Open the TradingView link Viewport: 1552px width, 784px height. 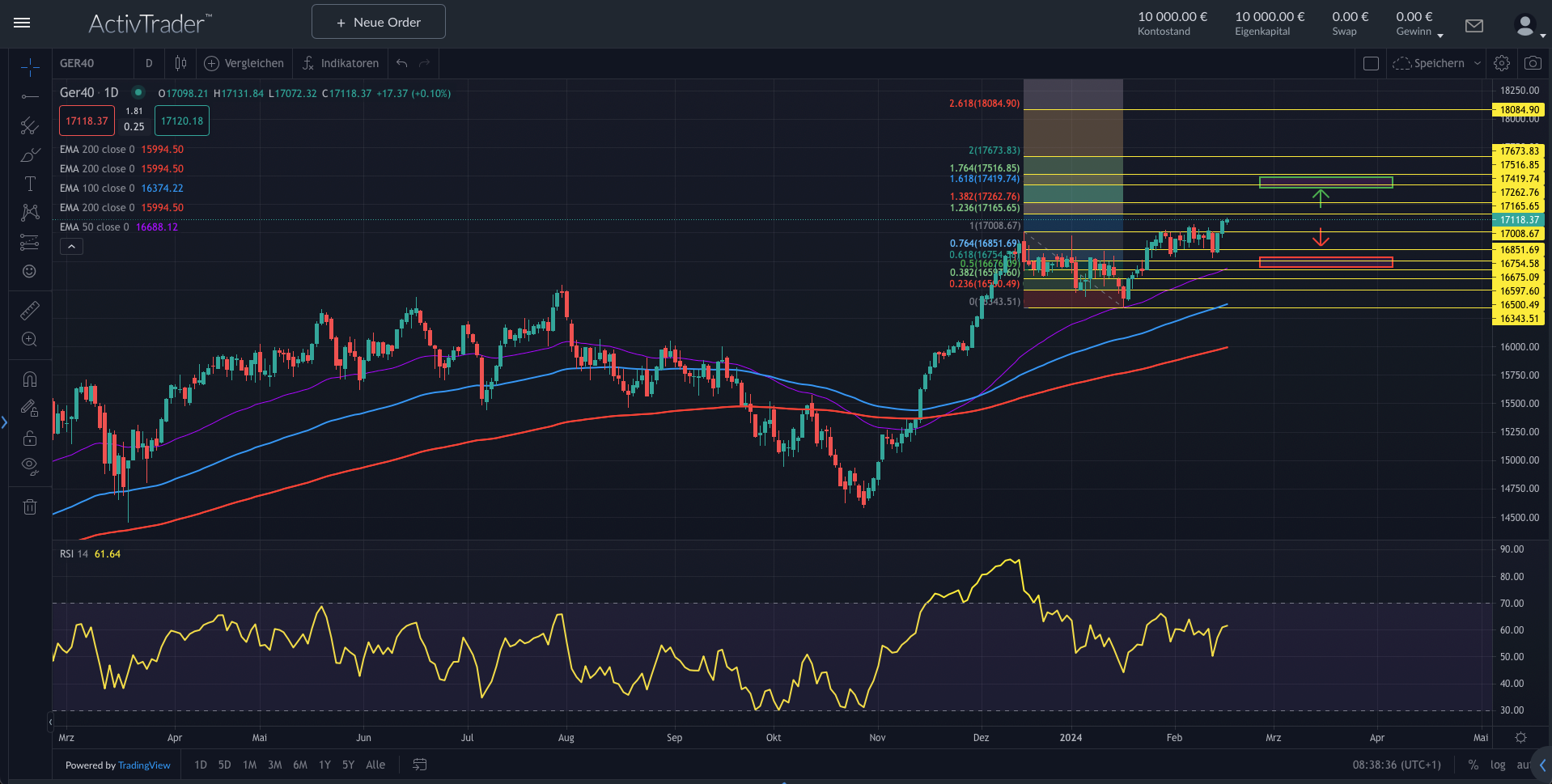point(144,765)
